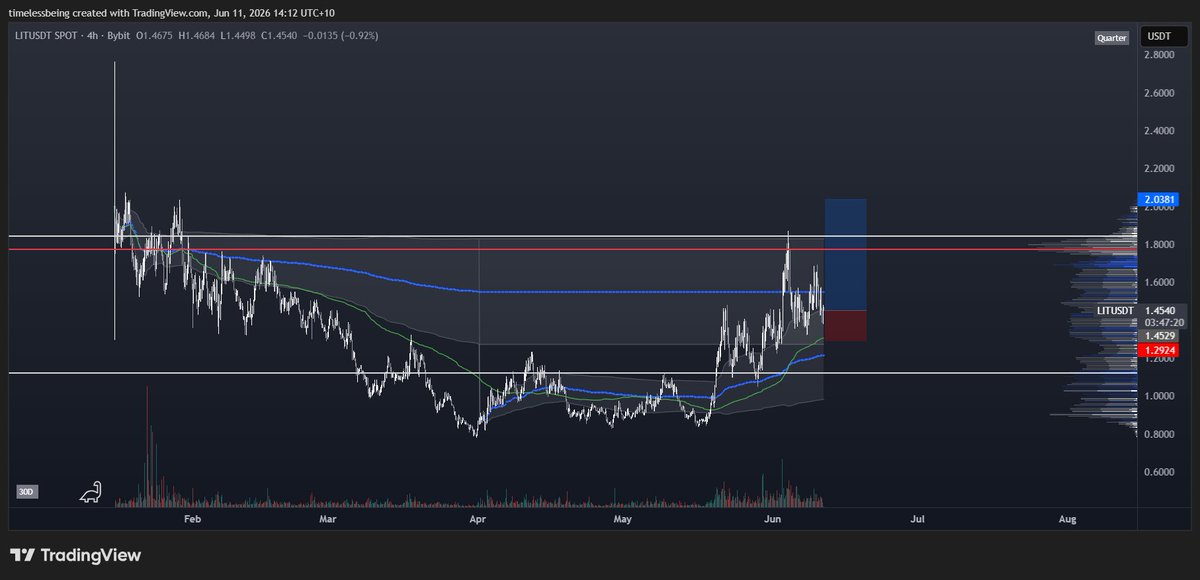Click the Aug label on the time axis

[x=1067, y=520]
